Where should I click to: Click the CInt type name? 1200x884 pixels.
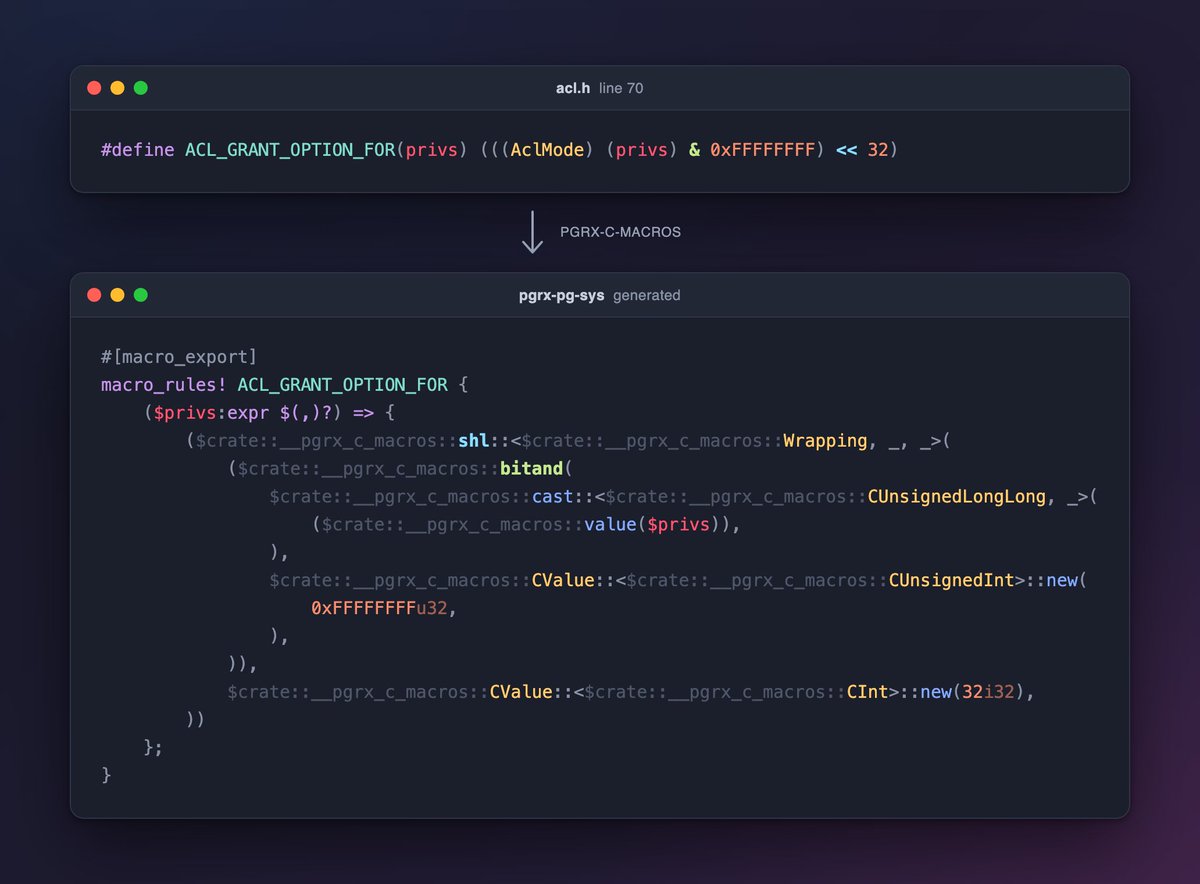[867, 693]
